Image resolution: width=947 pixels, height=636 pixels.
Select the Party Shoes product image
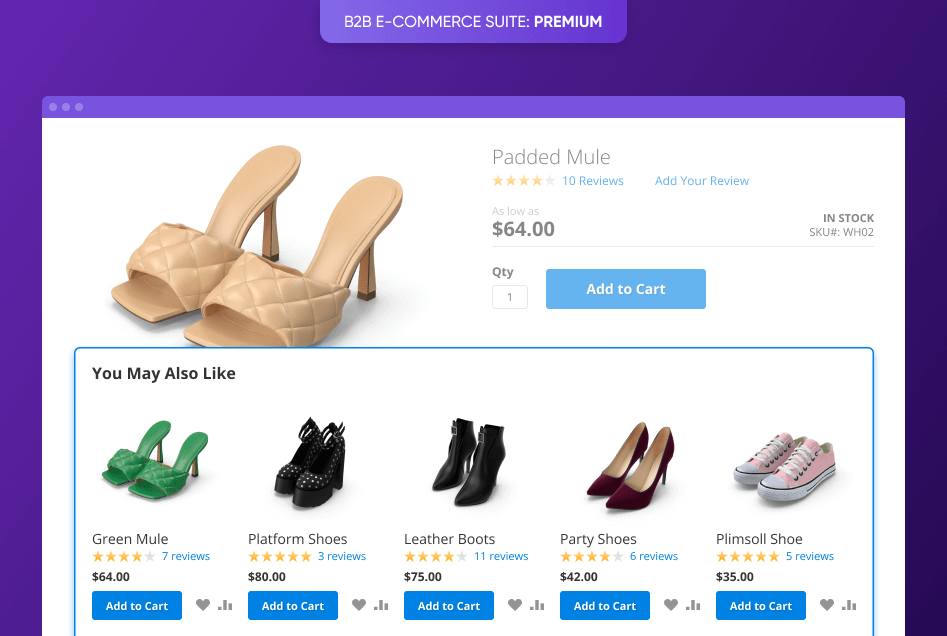[630, 462]
